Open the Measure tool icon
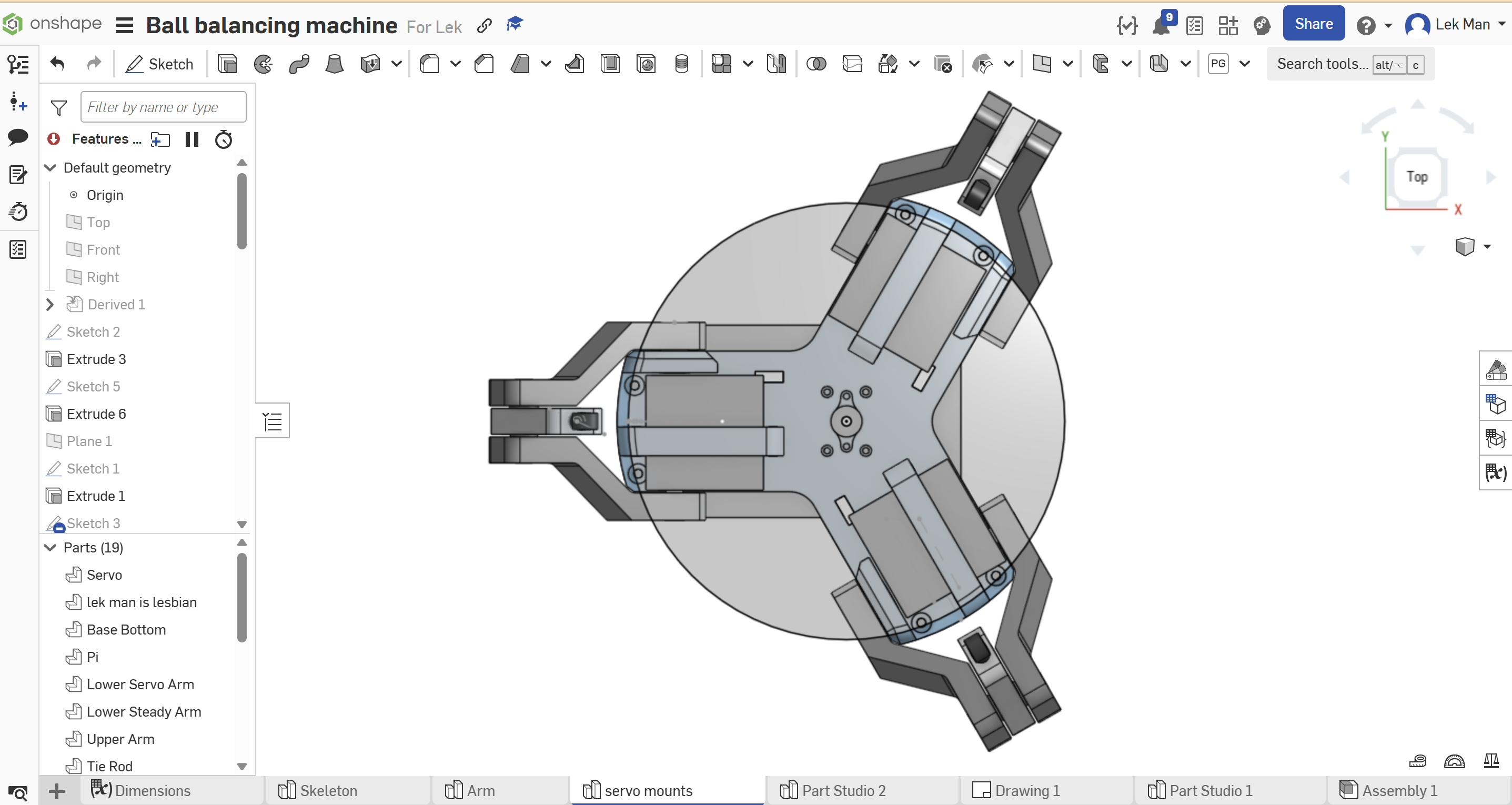 coord(1417,761)
